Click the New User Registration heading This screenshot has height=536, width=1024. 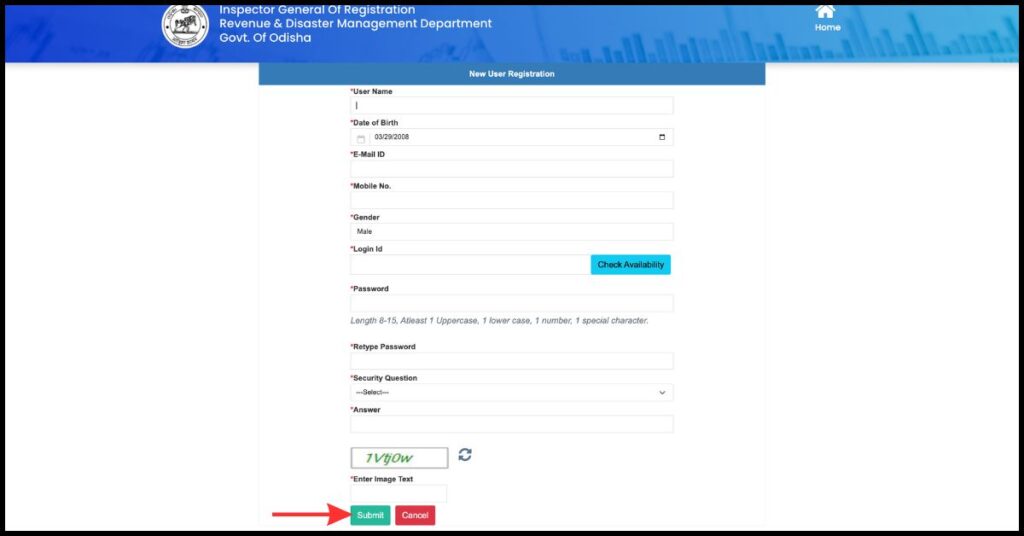tap(511, 74)
